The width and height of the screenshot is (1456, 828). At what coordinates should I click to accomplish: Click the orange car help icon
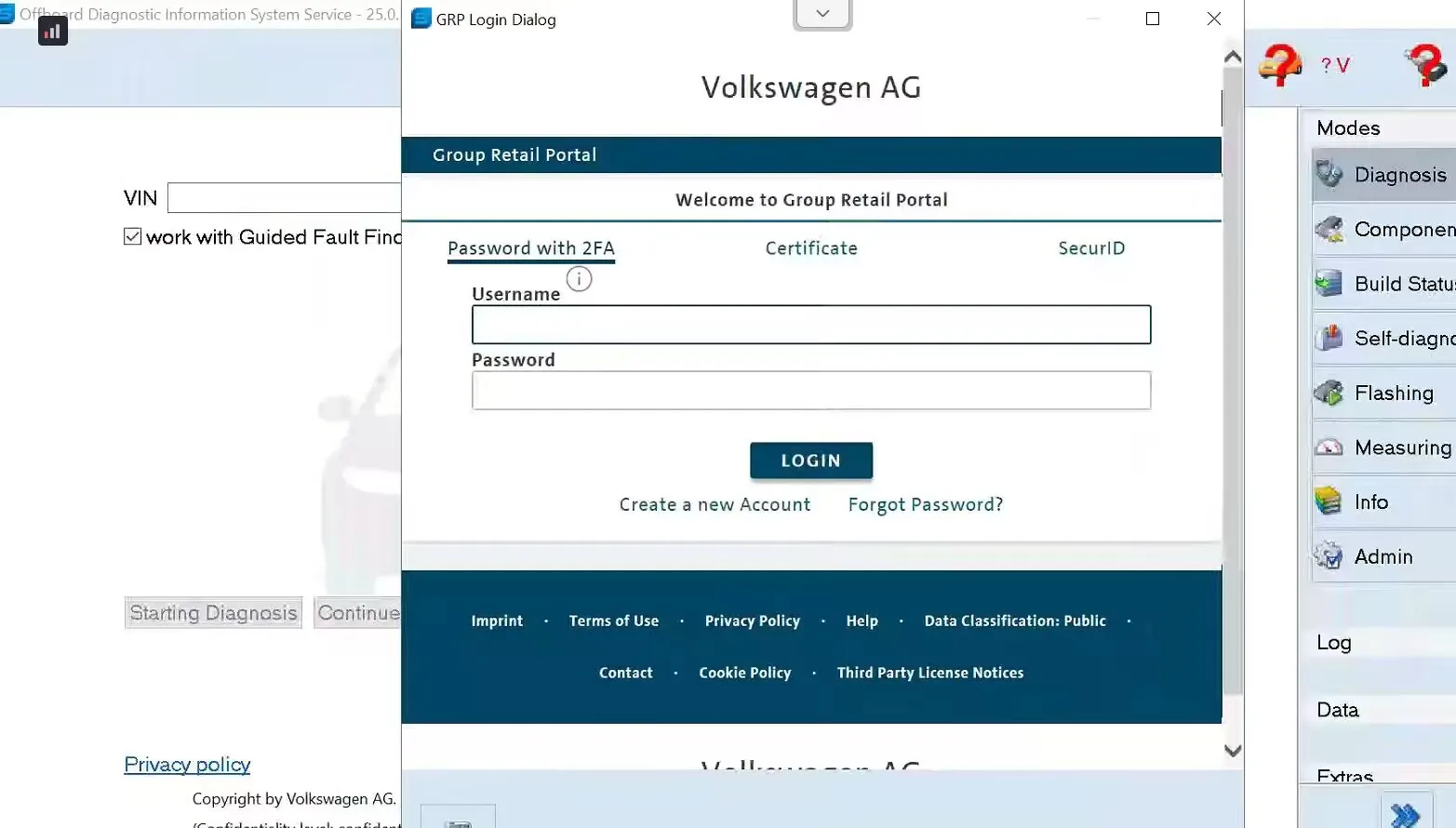(x=1280, y=65)
